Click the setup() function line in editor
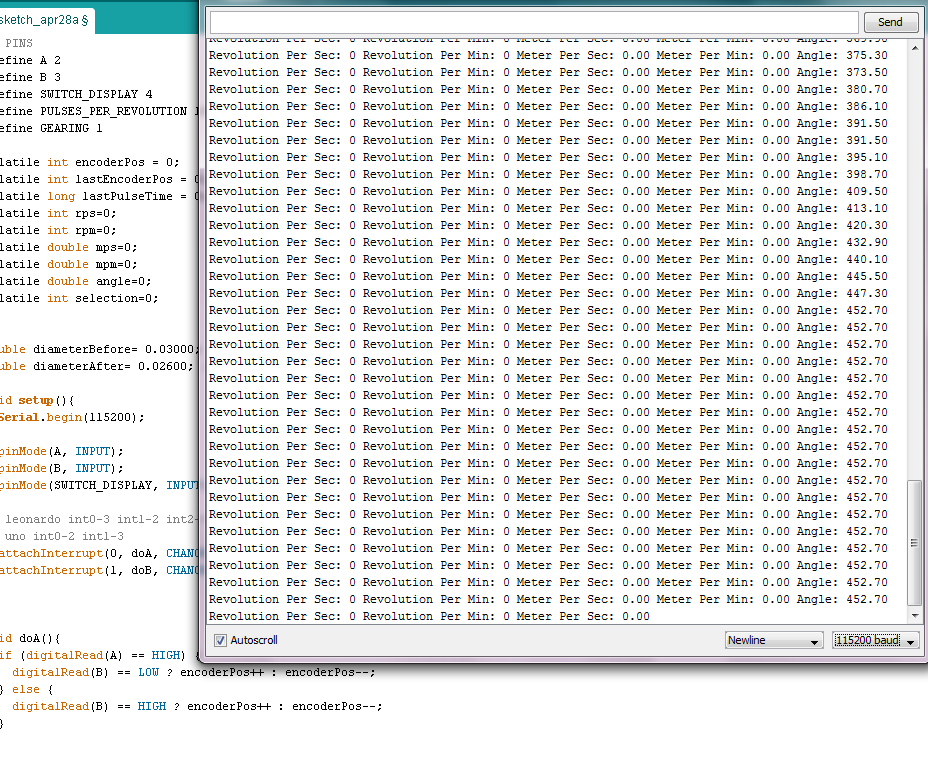This screenshot has width=928, height=760. tap(37, 401)
